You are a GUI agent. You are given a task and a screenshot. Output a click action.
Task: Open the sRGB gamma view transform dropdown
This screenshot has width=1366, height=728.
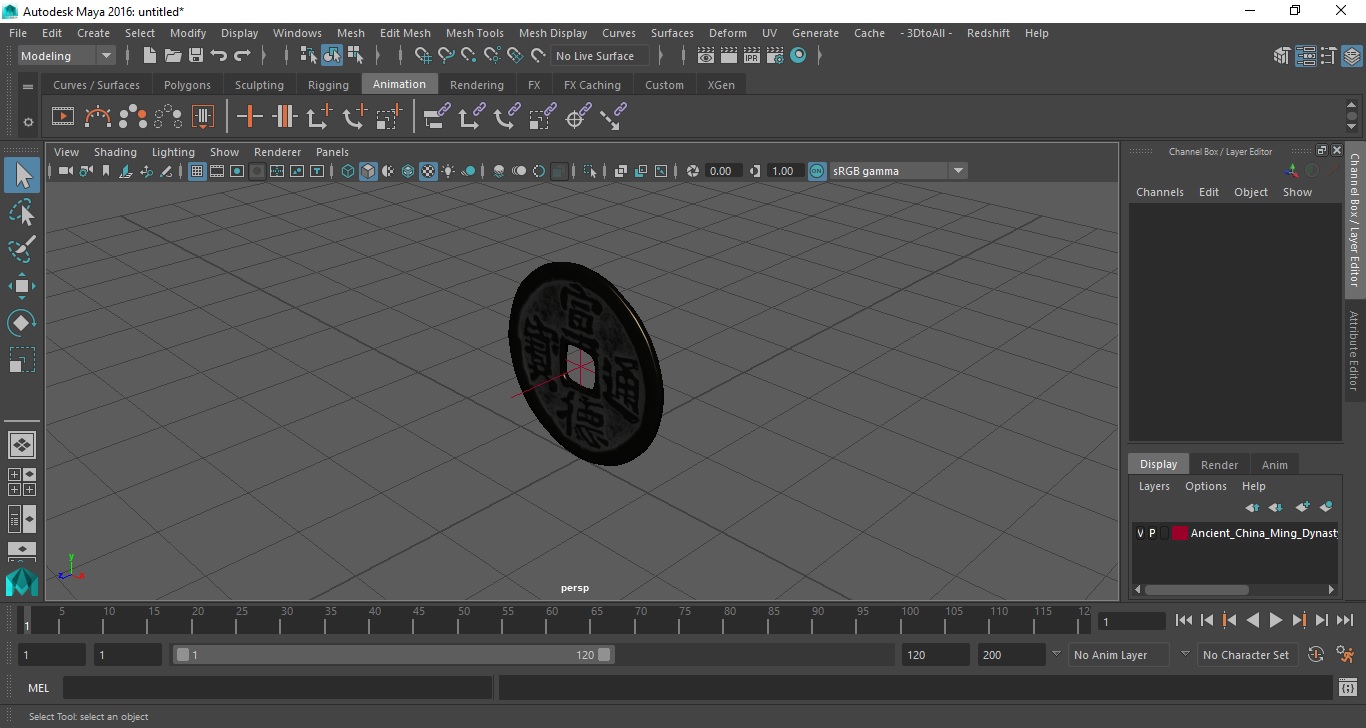click(898, 171)
